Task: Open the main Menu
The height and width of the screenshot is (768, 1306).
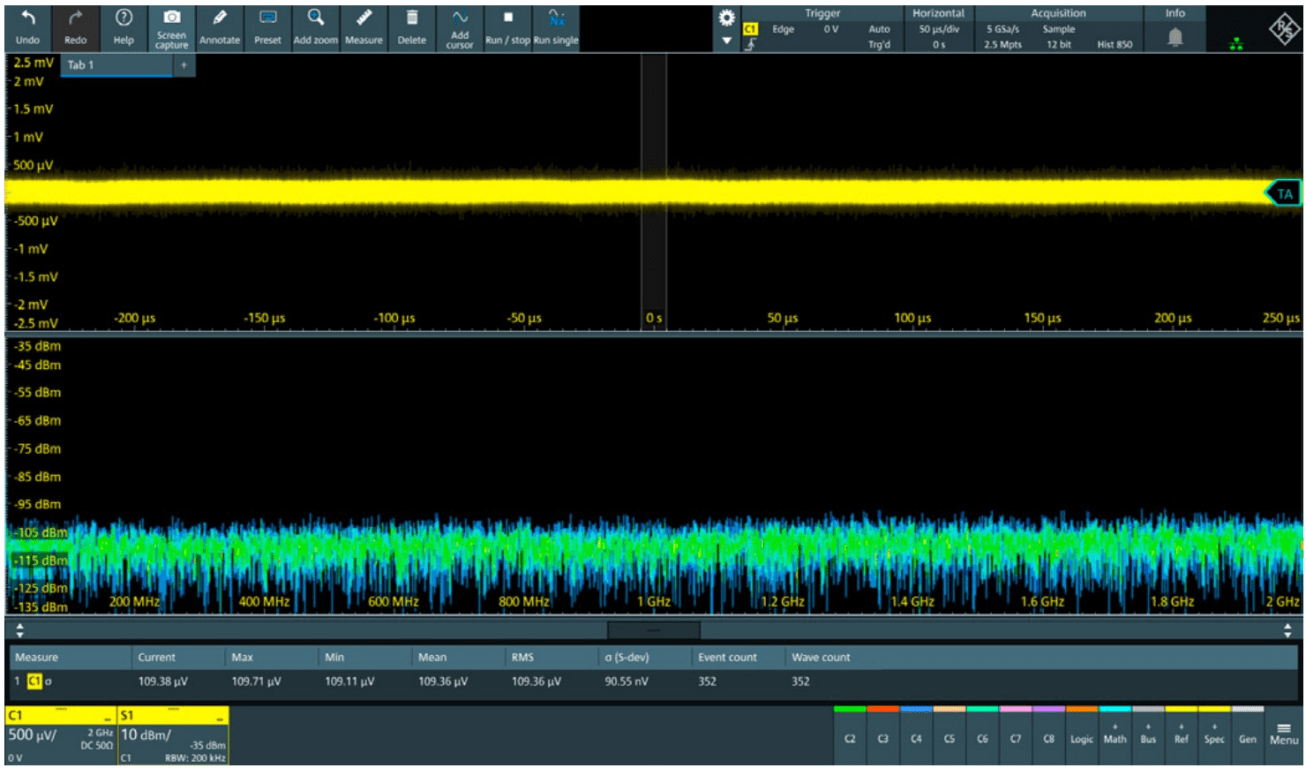Action: click(x=1284, y=735)
